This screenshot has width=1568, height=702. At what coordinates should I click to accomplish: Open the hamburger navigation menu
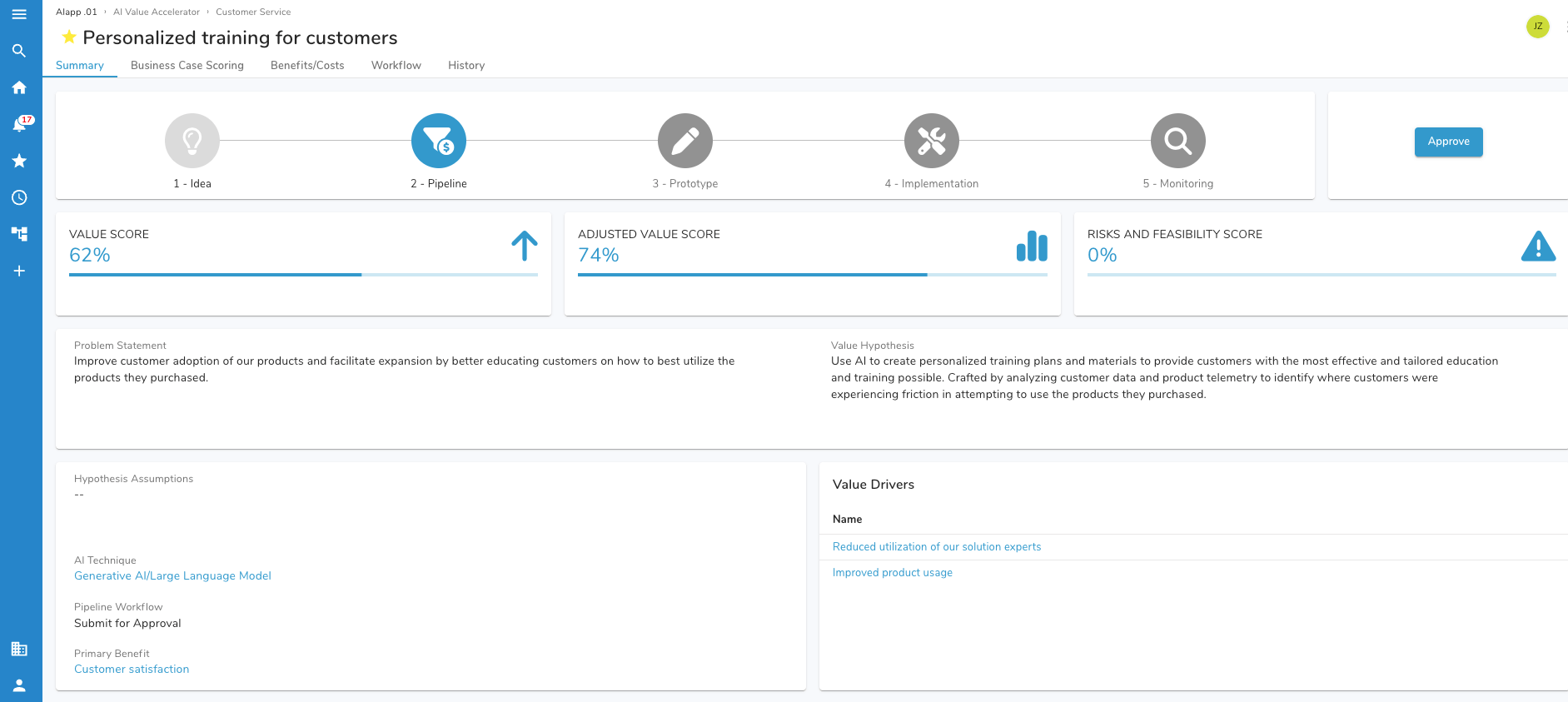(19, 14)
